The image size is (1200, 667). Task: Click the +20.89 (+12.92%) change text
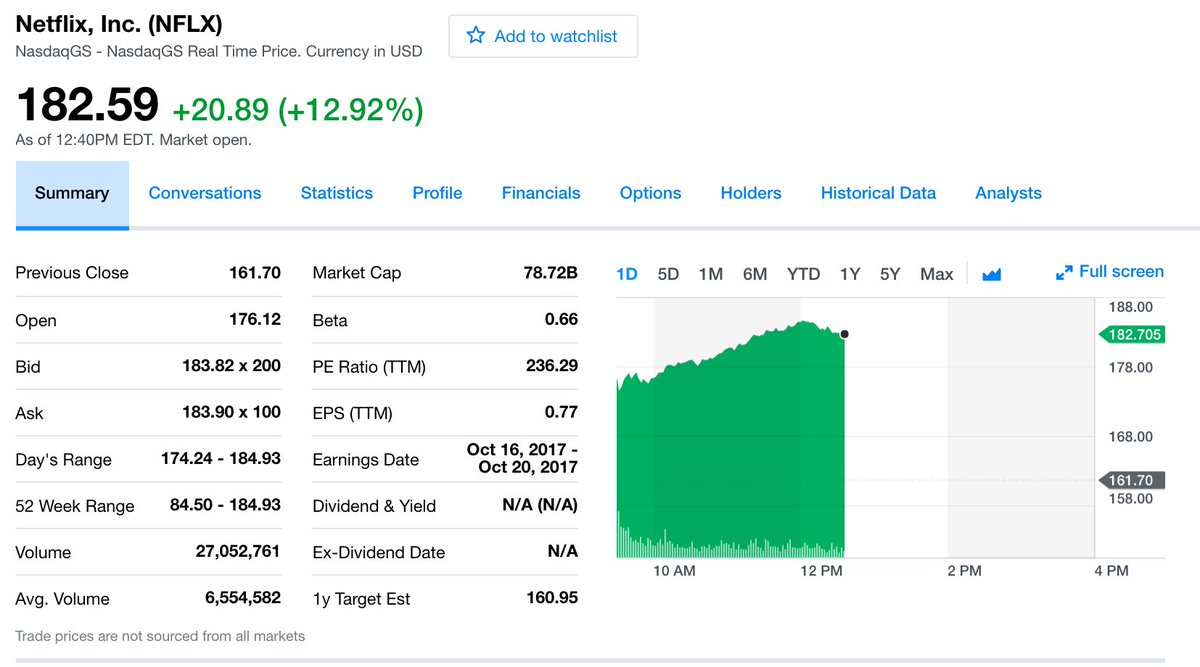point(298,110)
